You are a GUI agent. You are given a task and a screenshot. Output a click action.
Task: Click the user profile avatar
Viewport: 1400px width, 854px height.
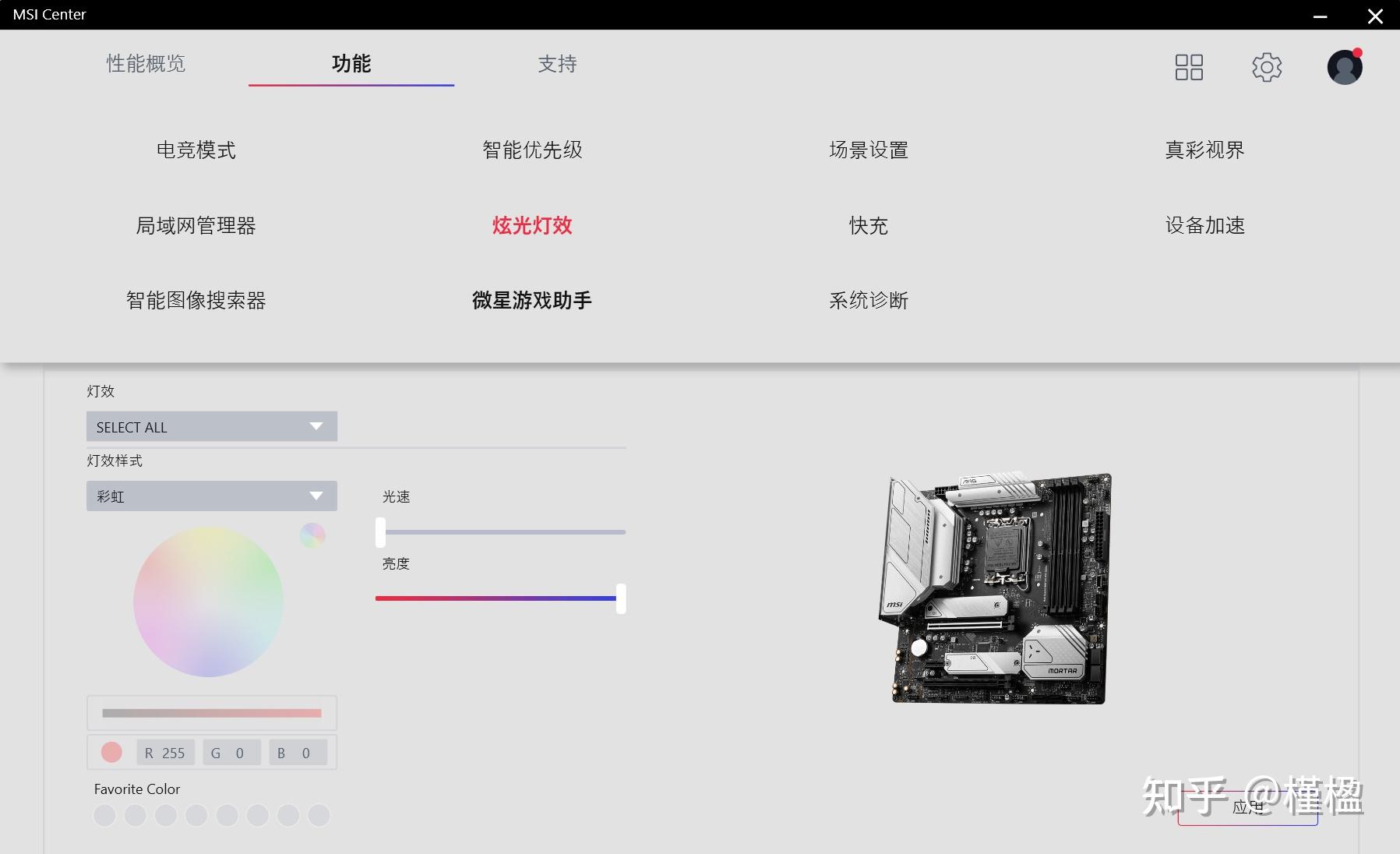click(1345, 67)
